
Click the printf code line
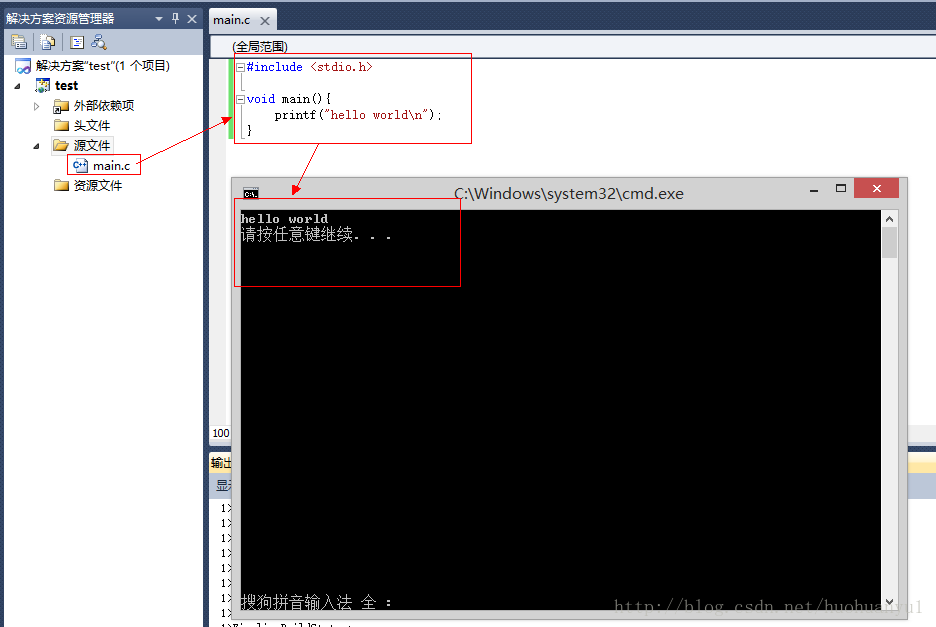coord(358,115)
